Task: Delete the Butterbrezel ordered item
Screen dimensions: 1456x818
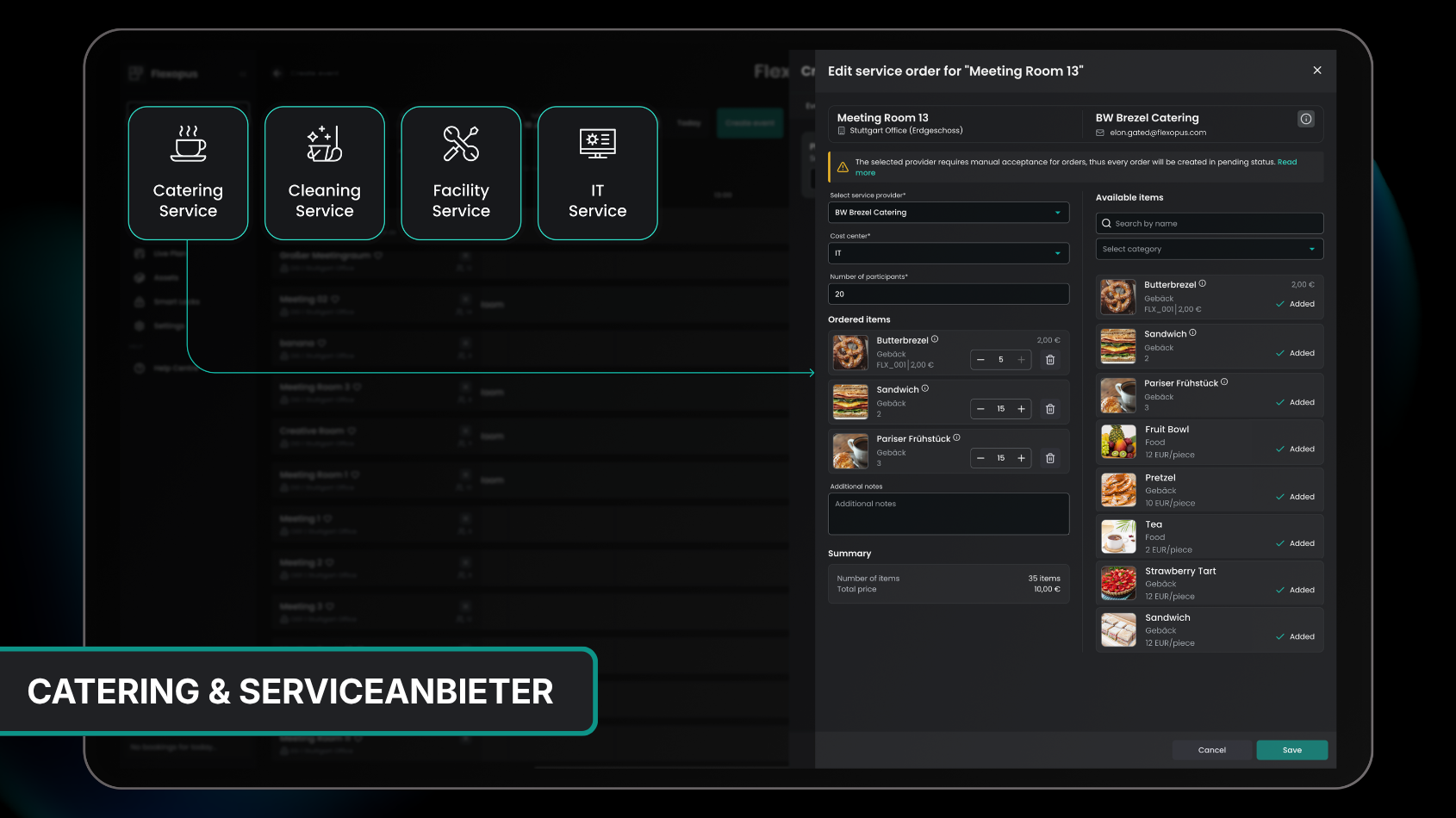Action: tap(1050, 359)
